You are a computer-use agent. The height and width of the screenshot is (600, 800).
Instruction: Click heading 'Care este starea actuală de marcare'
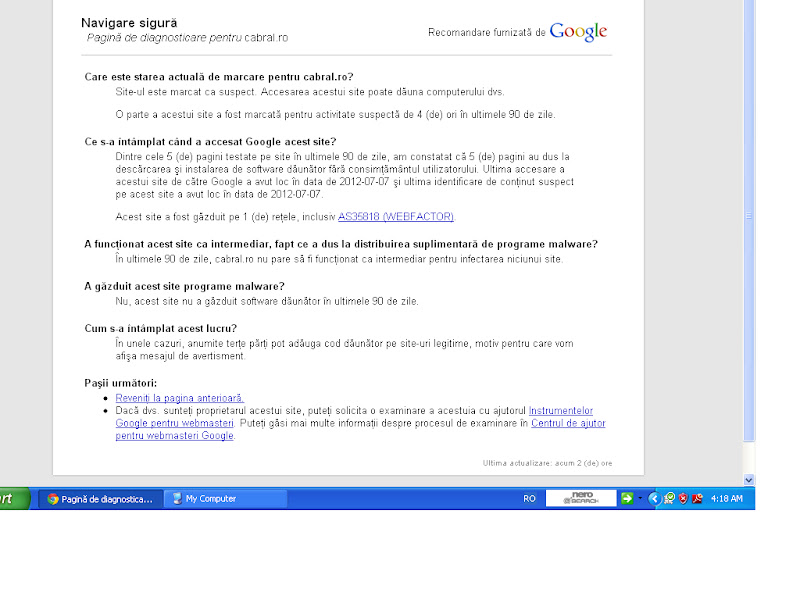pos(219,77)
